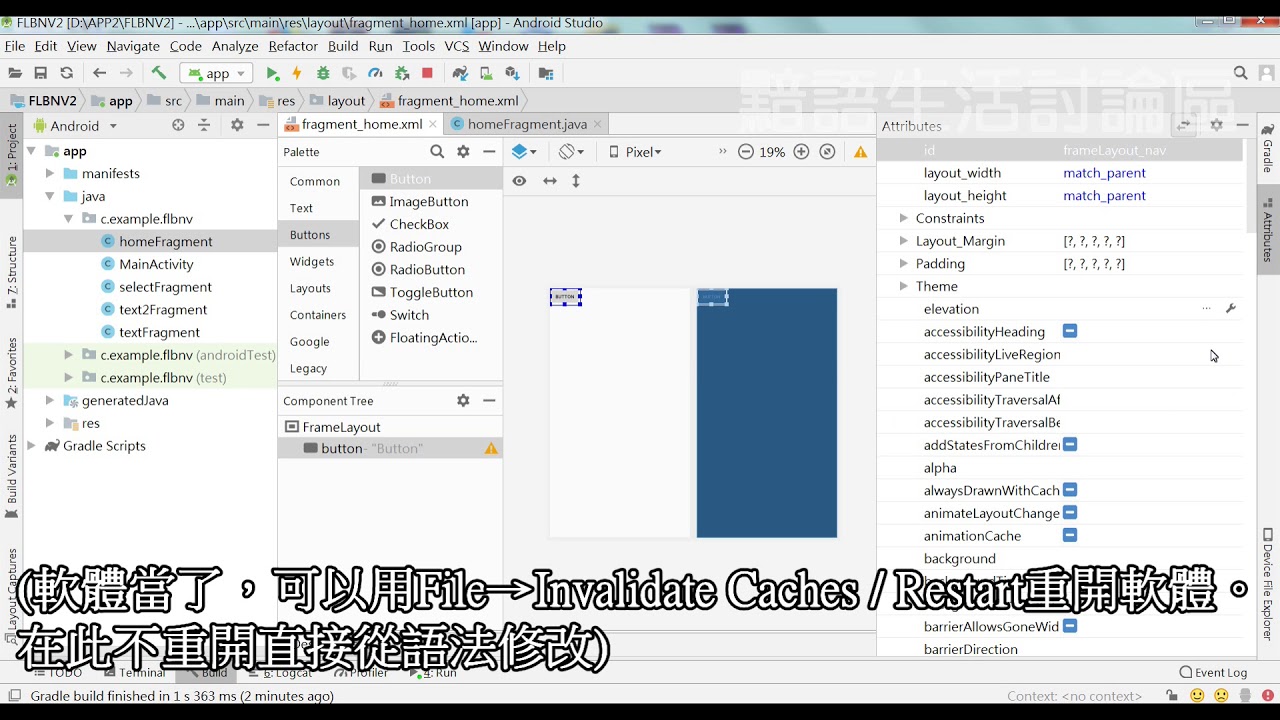Sync project with Gradle files icon
Image resolution: width=1280 pixels, height=720 pixels.
460,73
